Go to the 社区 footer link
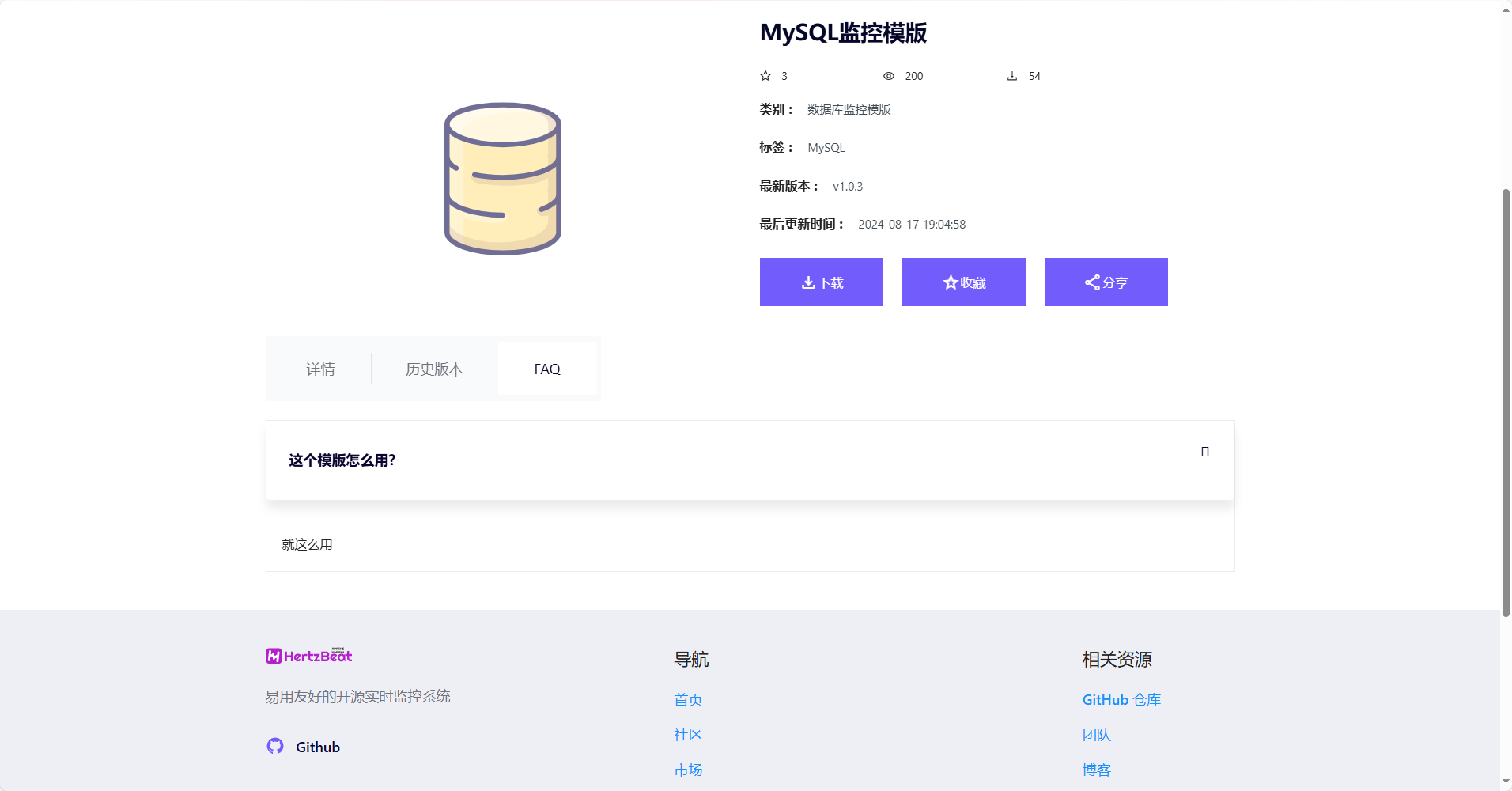 point(688,735)
